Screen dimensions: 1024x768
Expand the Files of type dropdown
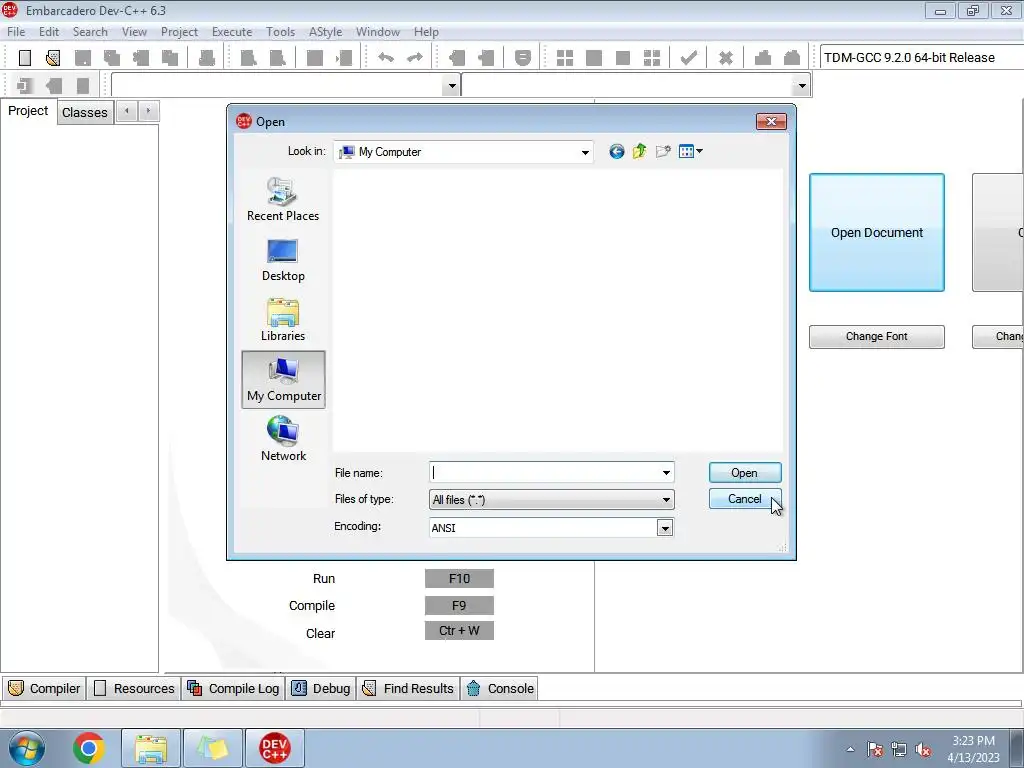[666, 500]
